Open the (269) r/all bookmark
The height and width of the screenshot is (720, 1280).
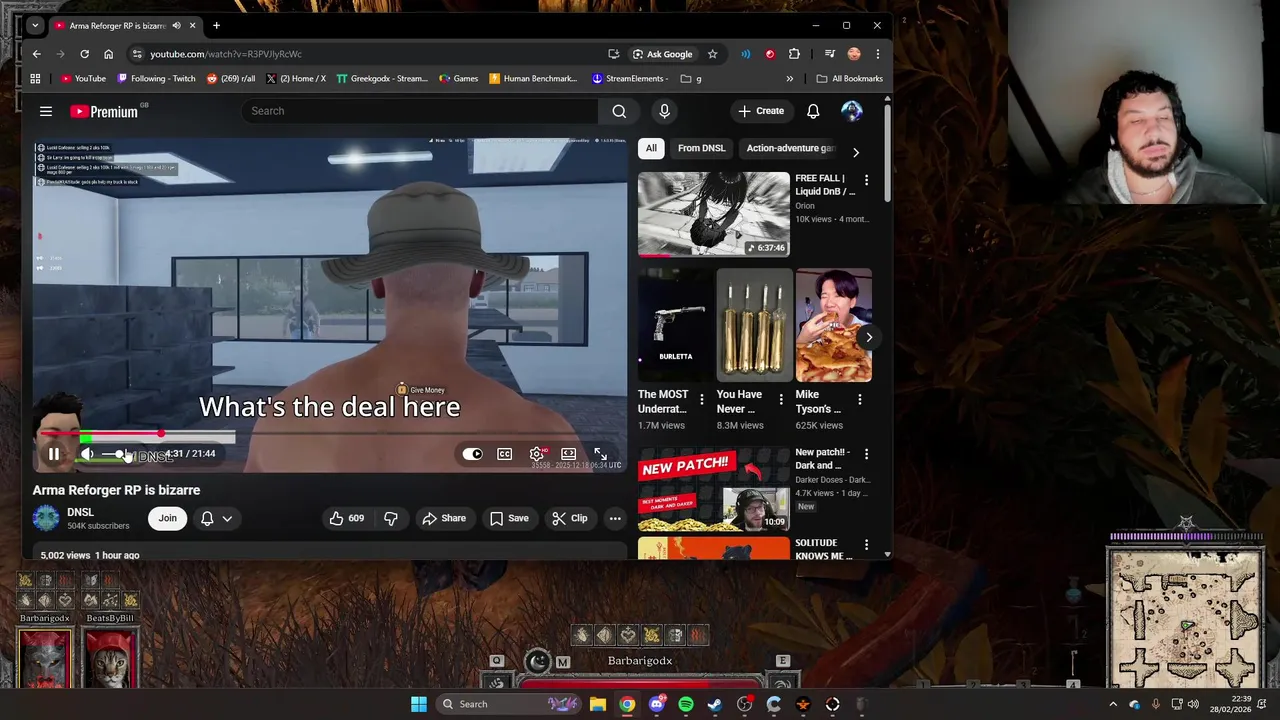pos(230,79)
